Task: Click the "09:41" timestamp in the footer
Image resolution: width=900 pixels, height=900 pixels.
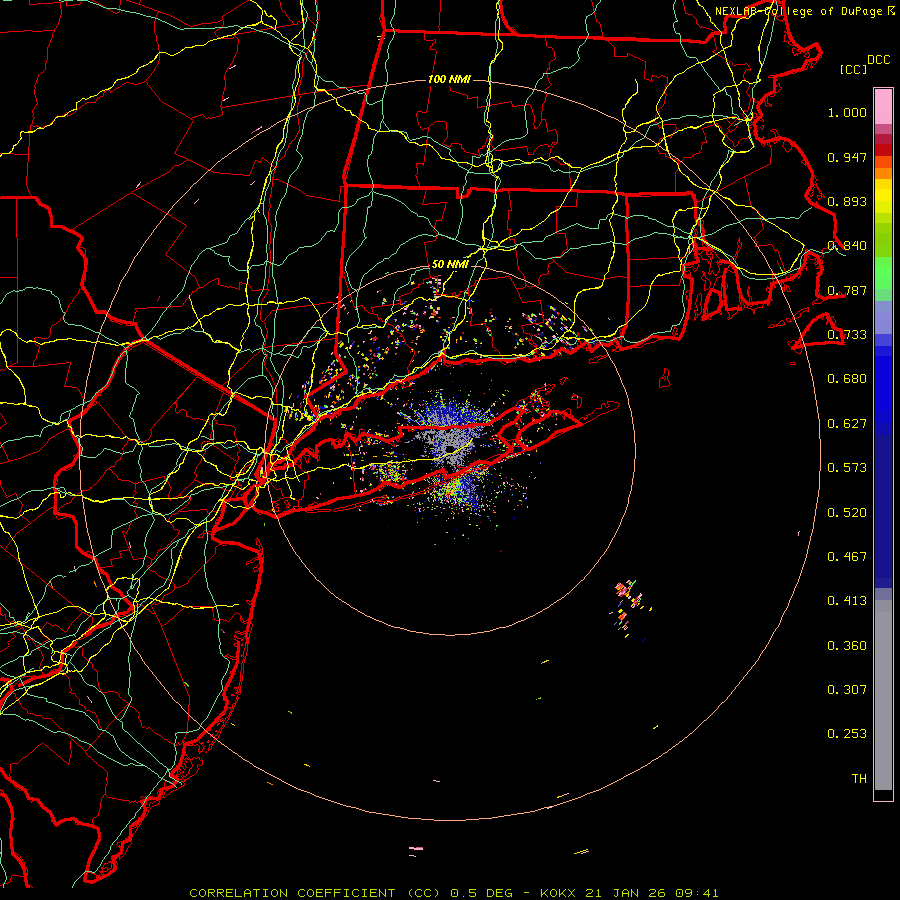Action: coord(695,893)
